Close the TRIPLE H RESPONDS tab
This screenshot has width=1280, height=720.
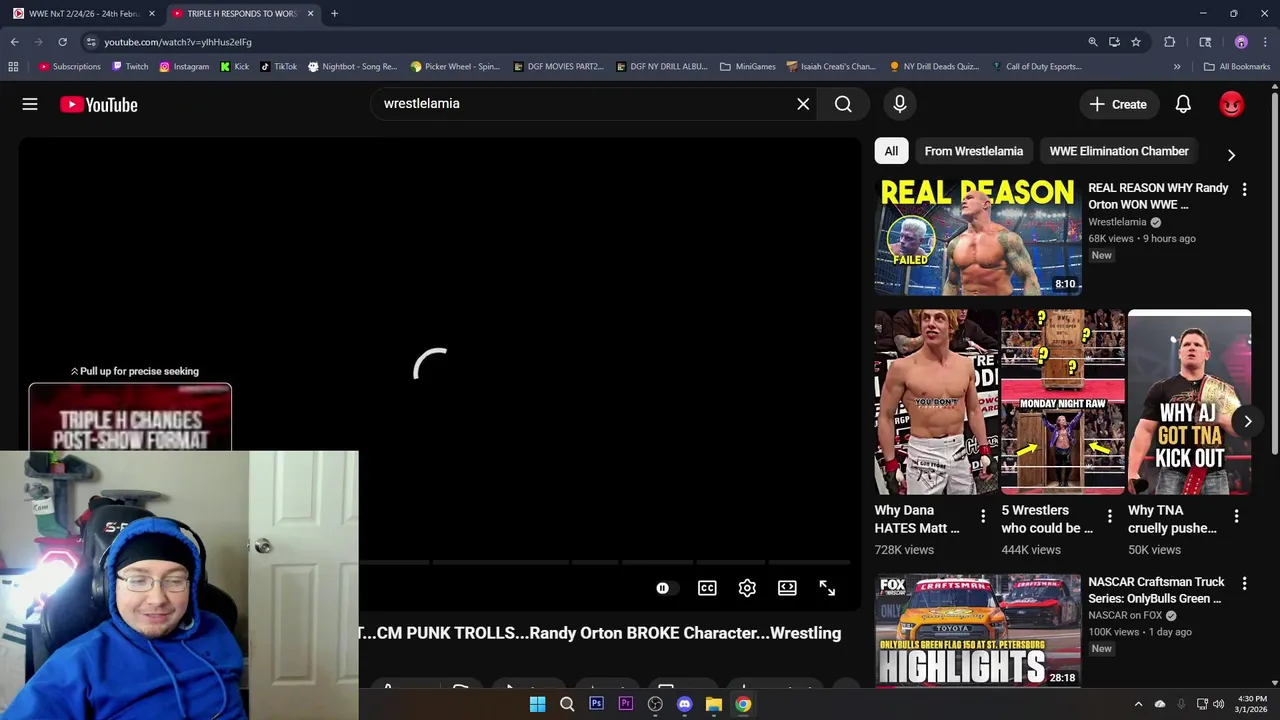pos(310,14)
